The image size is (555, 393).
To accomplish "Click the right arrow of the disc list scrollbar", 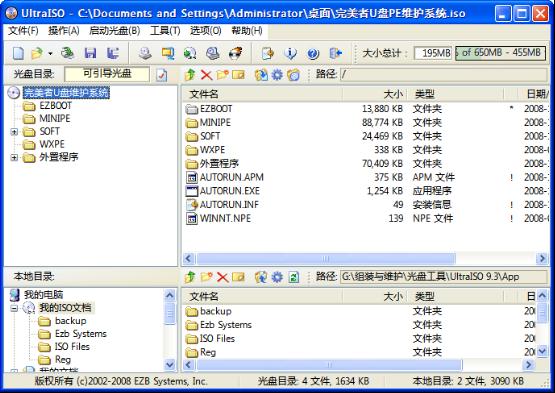I will coord(542,258).
